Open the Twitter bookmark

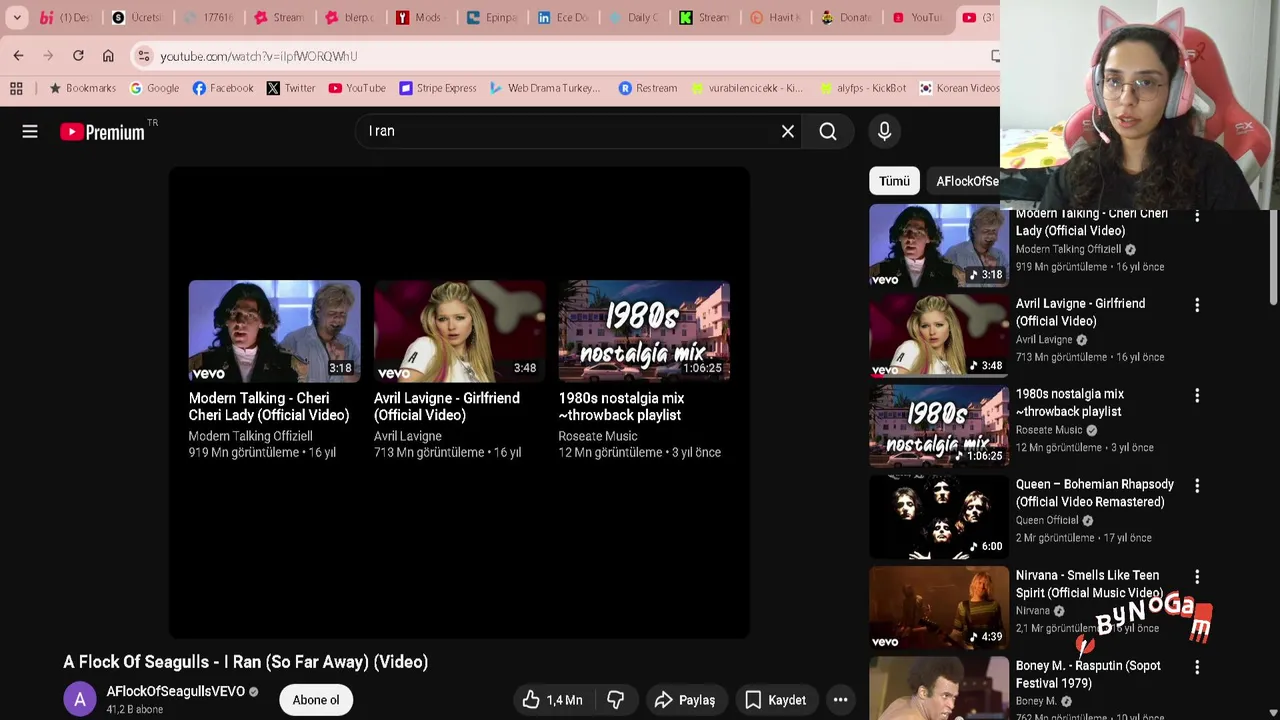pyautogui.click(x=290, y=88)
